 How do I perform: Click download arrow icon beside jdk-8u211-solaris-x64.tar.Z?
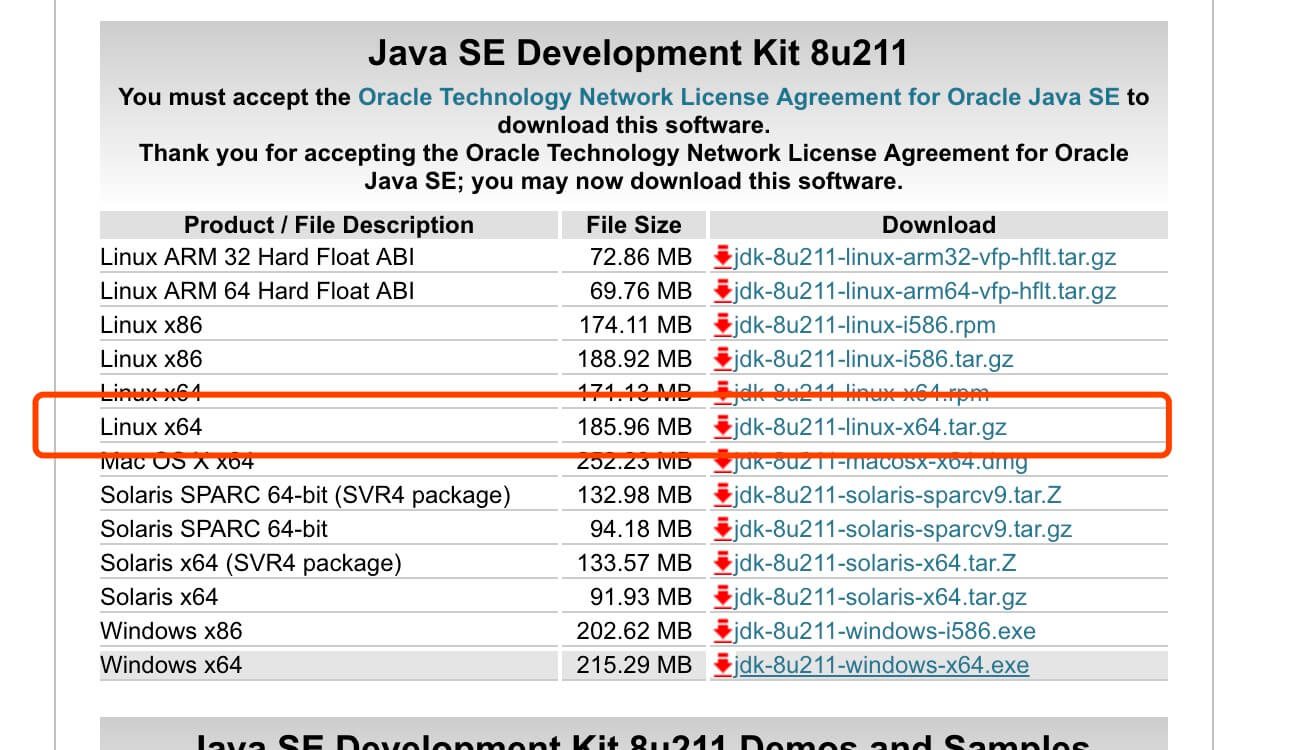click(x=723, y=564)
